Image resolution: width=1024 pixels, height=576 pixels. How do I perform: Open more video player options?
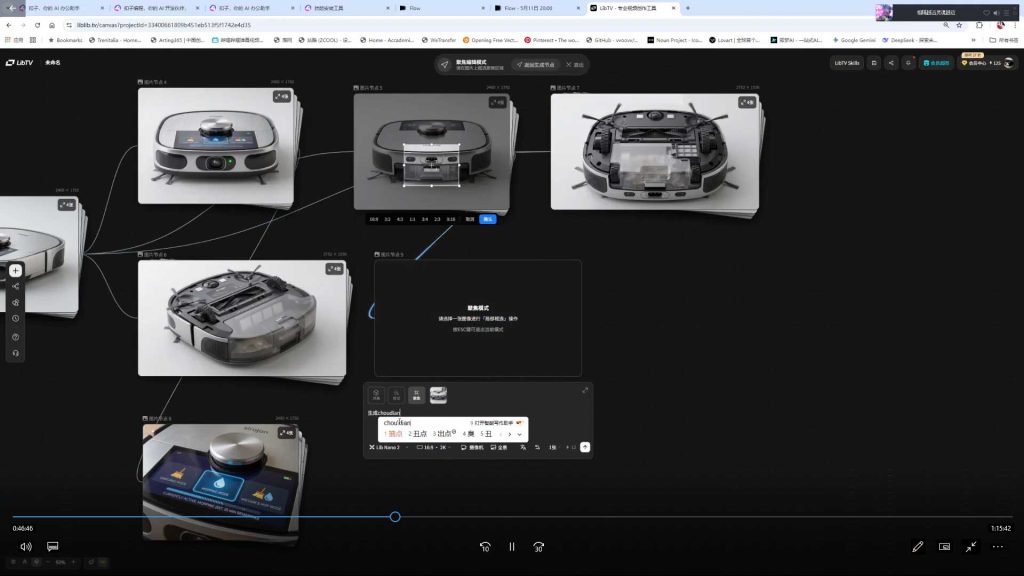point(998,547)
